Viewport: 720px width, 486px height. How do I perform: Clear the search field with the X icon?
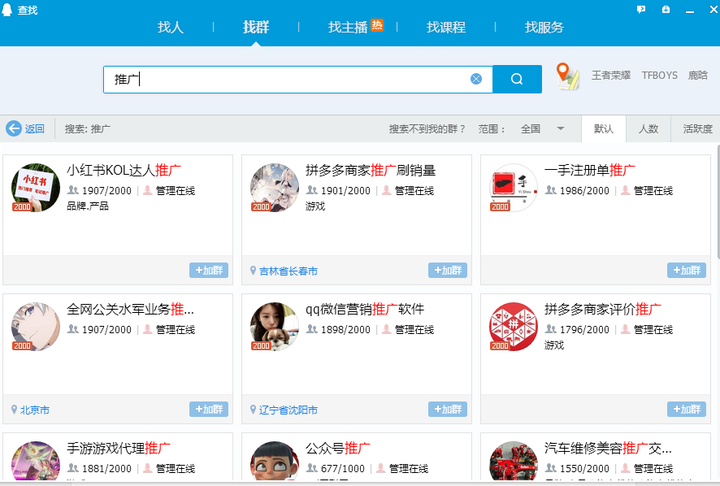[476, 79]
